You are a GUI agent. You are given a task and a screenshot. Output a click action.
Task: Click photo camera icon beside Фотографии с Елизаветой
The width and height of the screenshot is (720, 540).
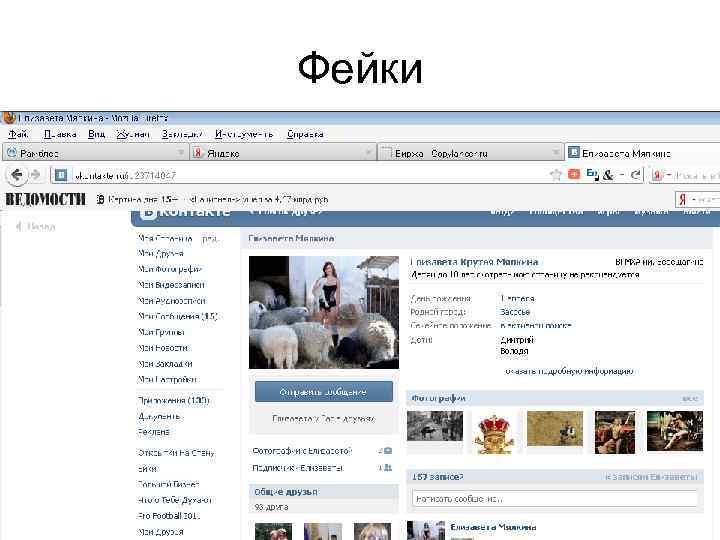pyautogui.click(x=388, y=451)
